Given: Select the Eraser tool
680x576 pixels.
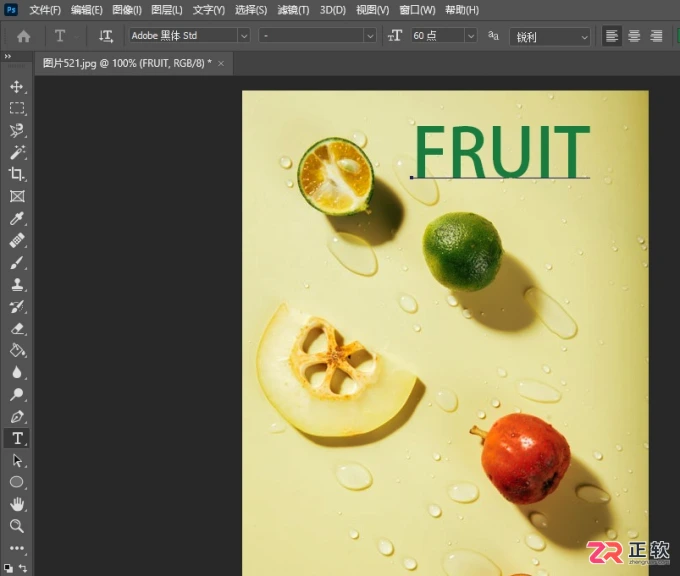Looking at the screenshot, I should click(x=17, y=329).
